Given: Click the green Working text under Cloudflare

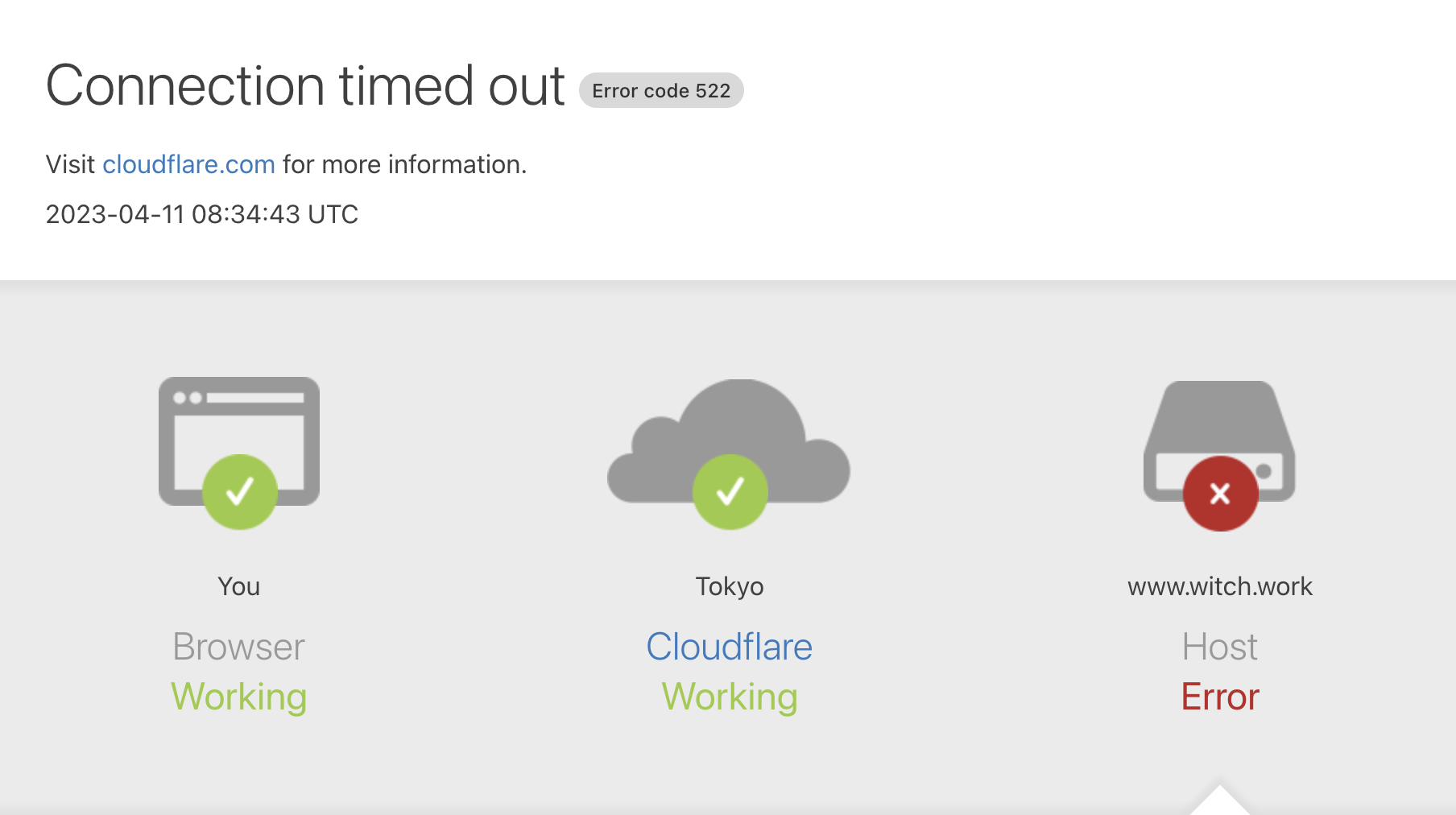Looking at the screenshot, I should click(x=729, y=697).
